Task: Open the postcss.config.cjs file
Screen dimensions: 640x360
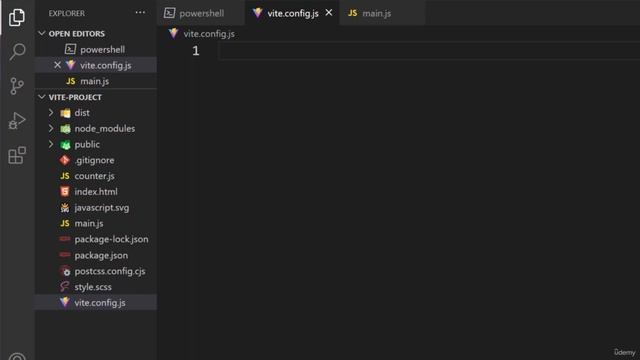Action: 96,271
